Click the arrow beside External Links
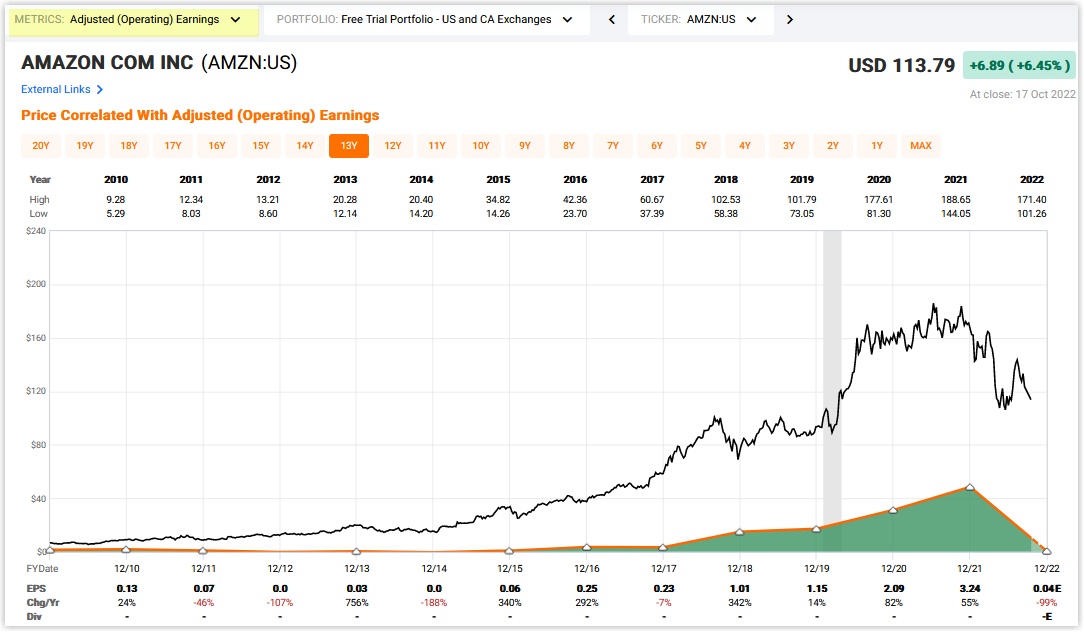This screenshot has height=632, width=1084. coord(100,90)
